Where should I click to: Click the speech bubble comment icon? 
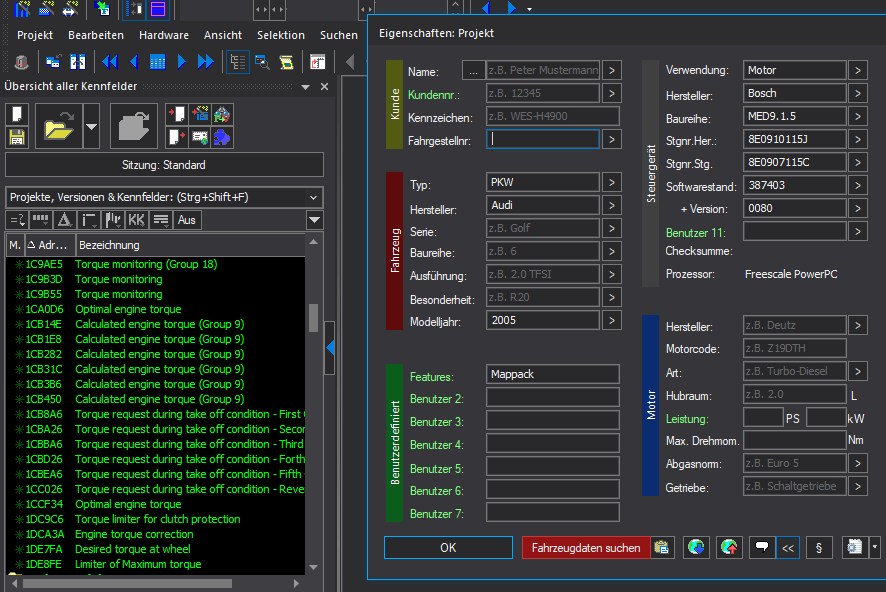761,547
